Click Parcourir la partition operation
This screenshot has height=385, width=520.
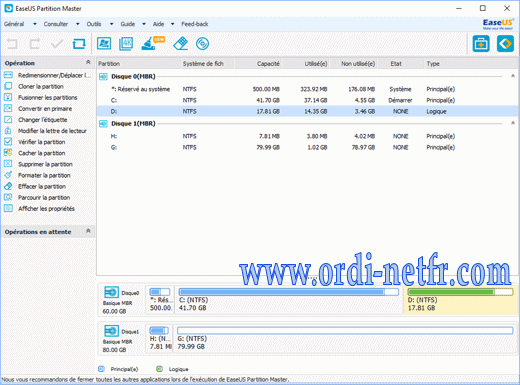pos(37,197)
